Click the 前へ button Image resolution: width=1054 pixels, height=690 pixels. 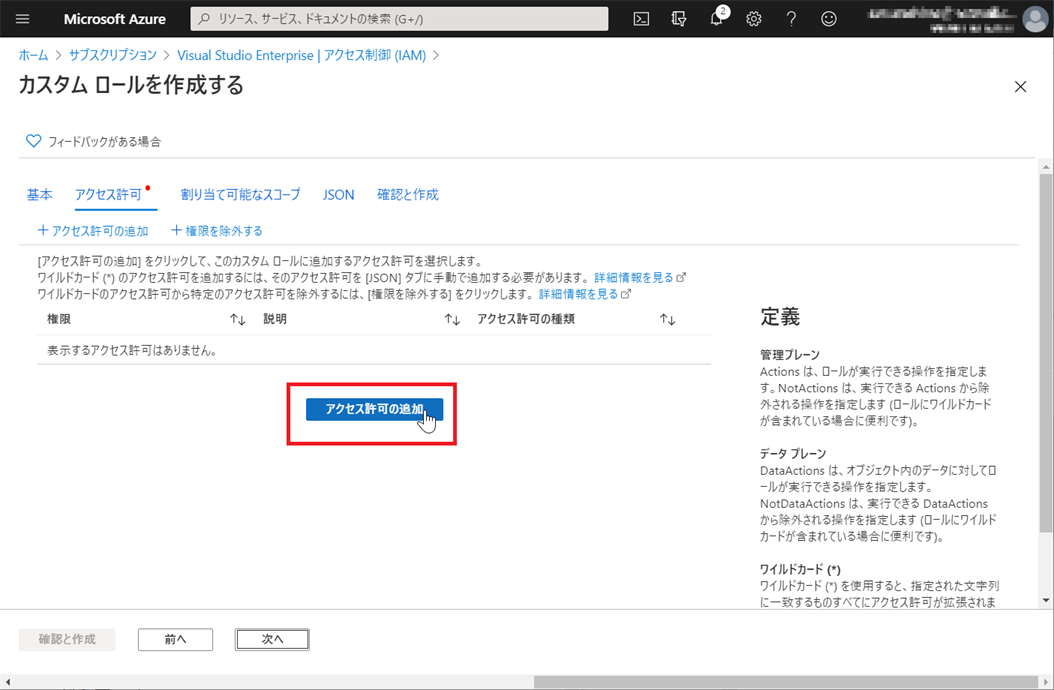[175, 639]
